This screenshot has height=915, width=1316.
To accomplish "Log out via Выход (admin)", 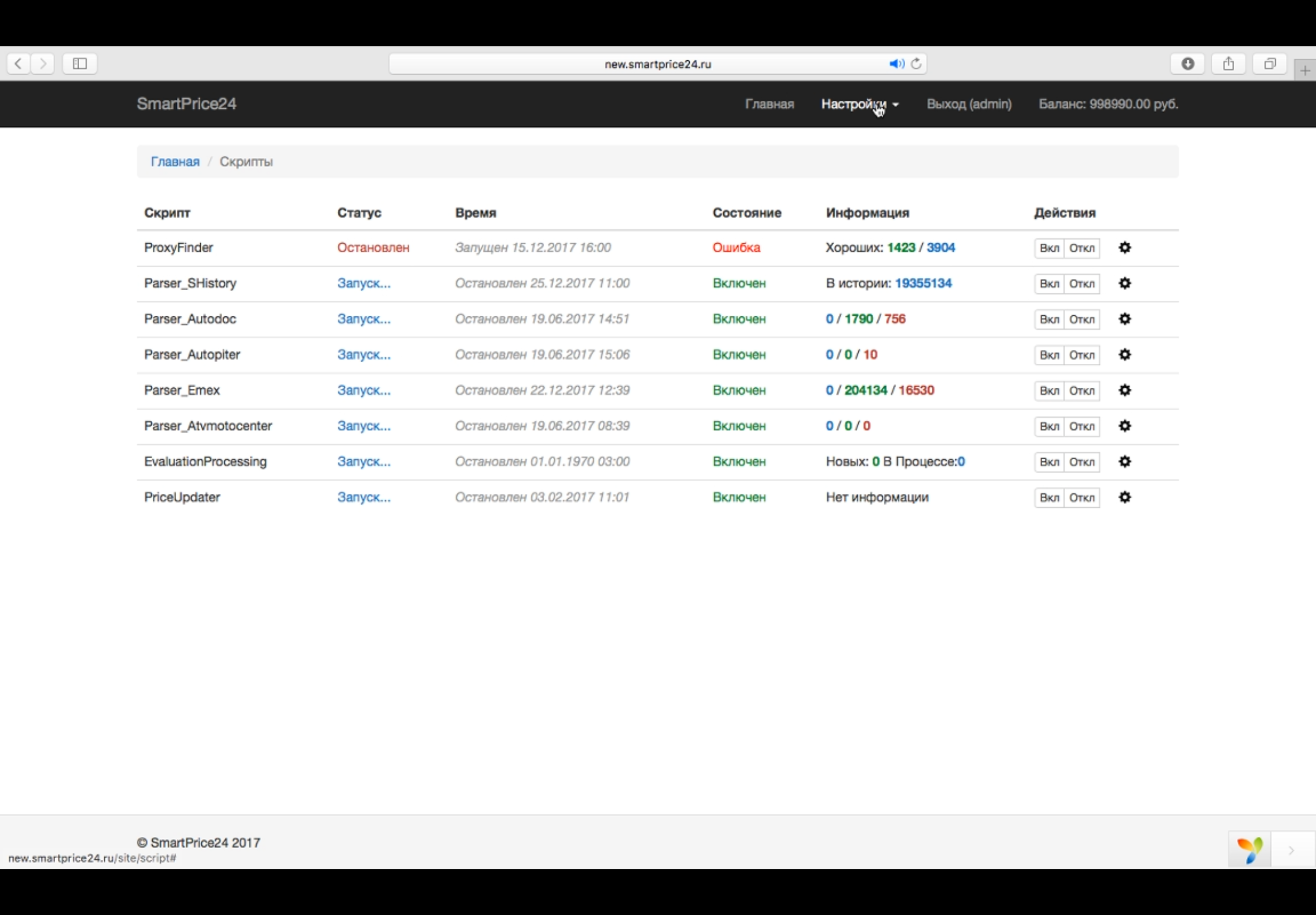I will [x=969, y=104].
